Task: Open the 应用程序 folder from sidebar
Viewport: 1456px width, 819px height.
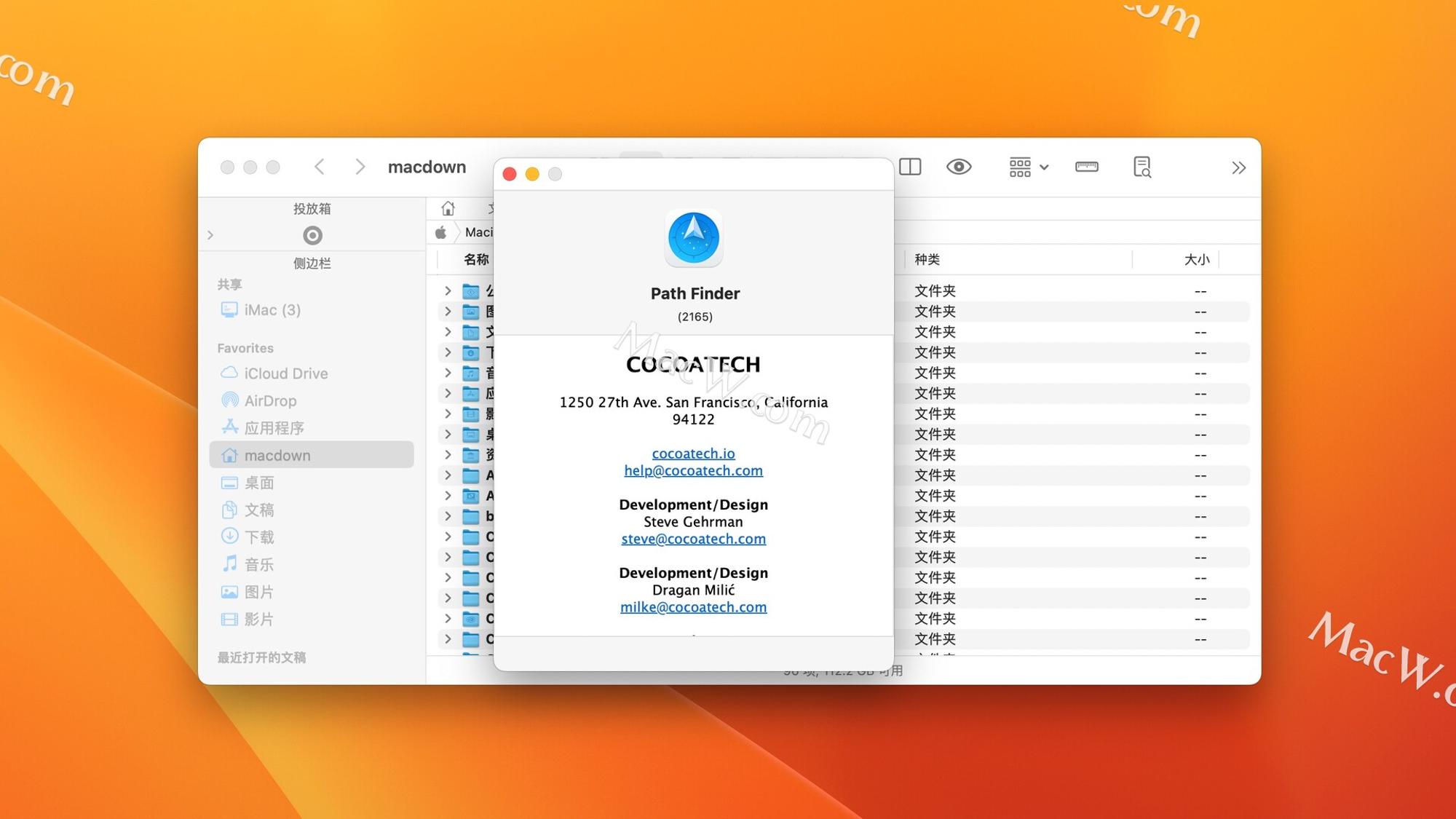Action: pos(275,427)
